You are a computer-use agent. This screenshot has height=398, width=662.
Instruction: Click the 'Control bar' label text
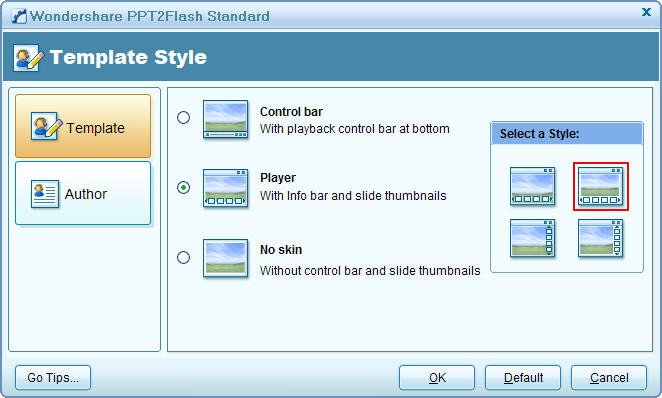coord(291,112)
